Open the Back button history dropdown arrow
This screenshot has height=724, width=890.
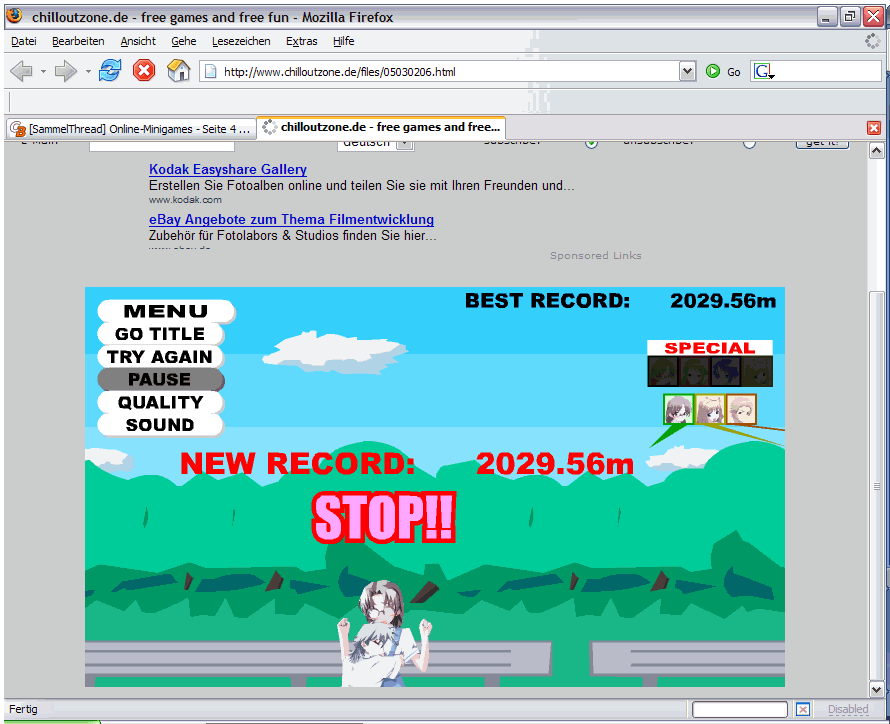click(x=43, y=71)
